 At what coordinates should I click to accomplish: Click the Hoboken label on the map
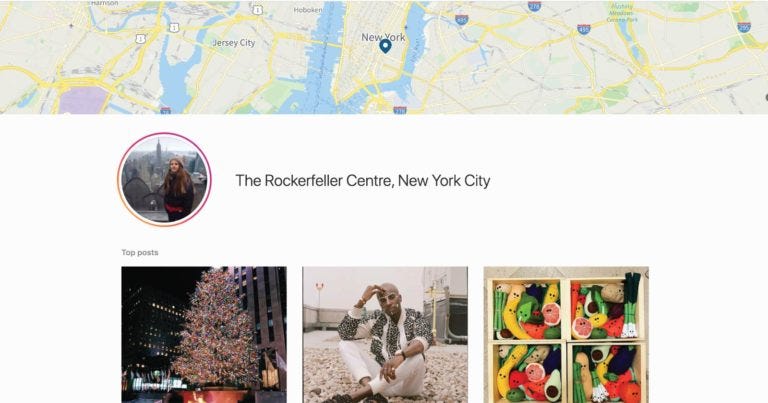click(308, 10)
